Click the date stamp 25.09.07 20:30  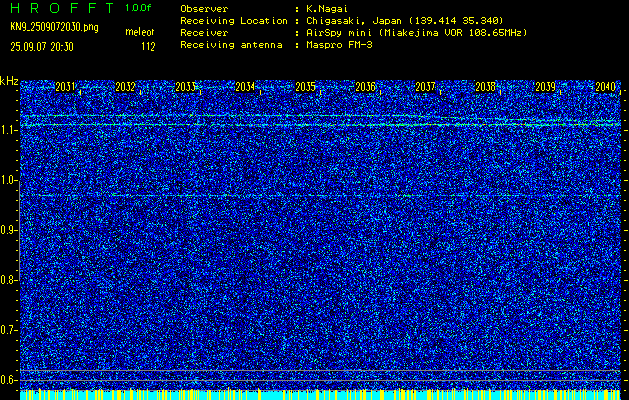point(42,47)
